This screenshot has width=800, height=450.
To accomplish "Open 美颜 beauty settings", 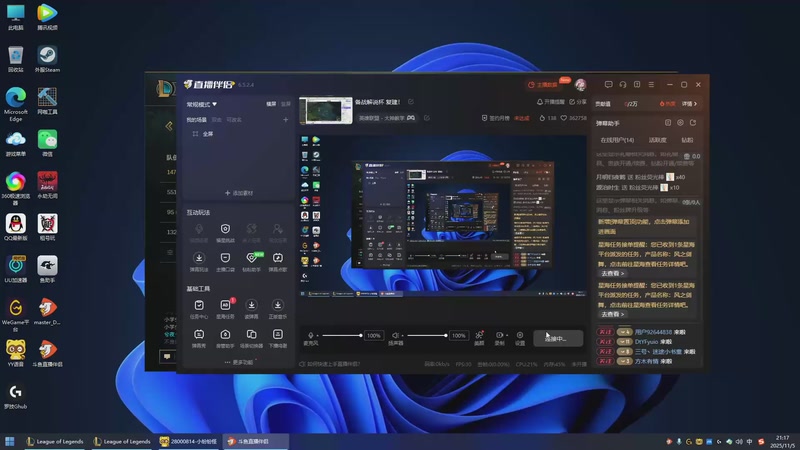I will (479, 338).
